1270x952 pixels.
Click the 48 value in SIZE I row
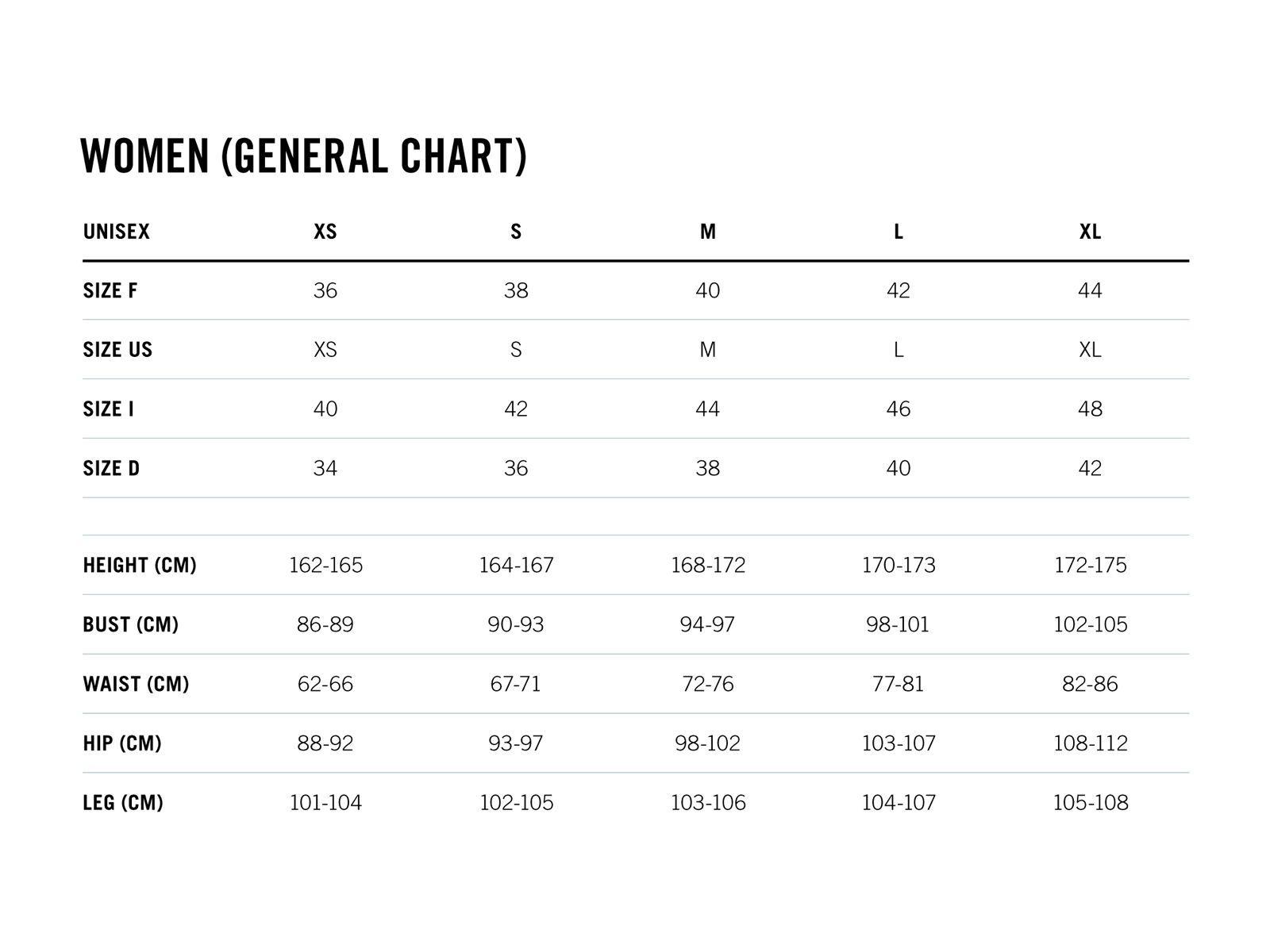1090,409
